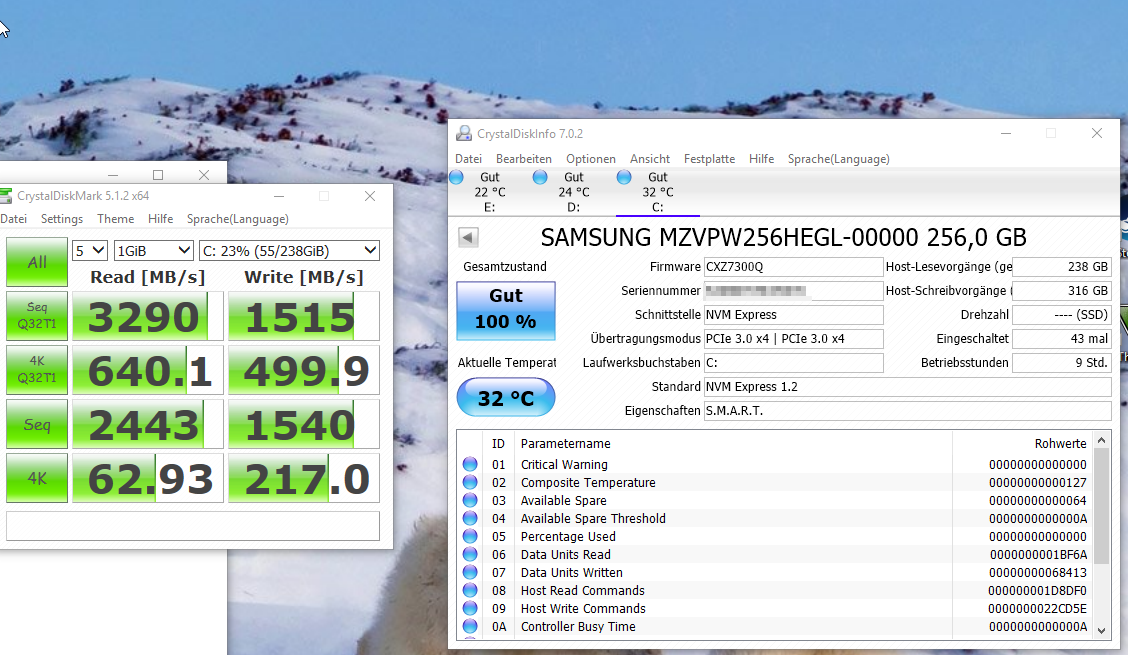Click the blue status dot for drive E:

(456, 177)
